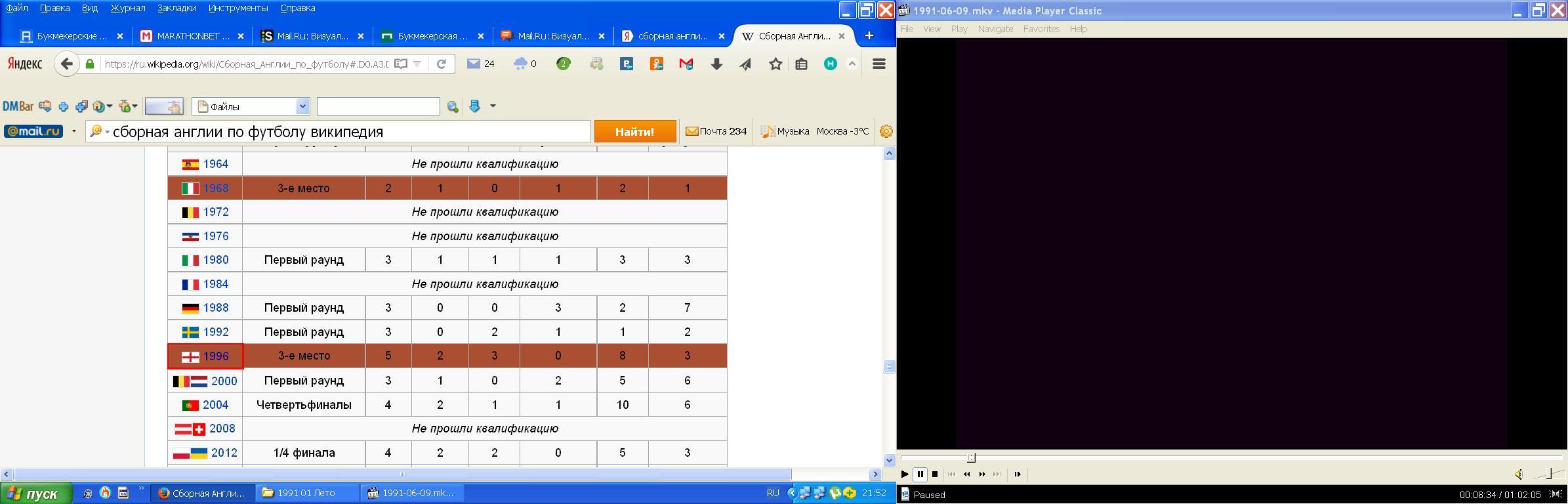The height and width of the screenshot is (504, 1568).
Task: Open the Play menu in Media Player Classic
Action: (x=959, y=29)
